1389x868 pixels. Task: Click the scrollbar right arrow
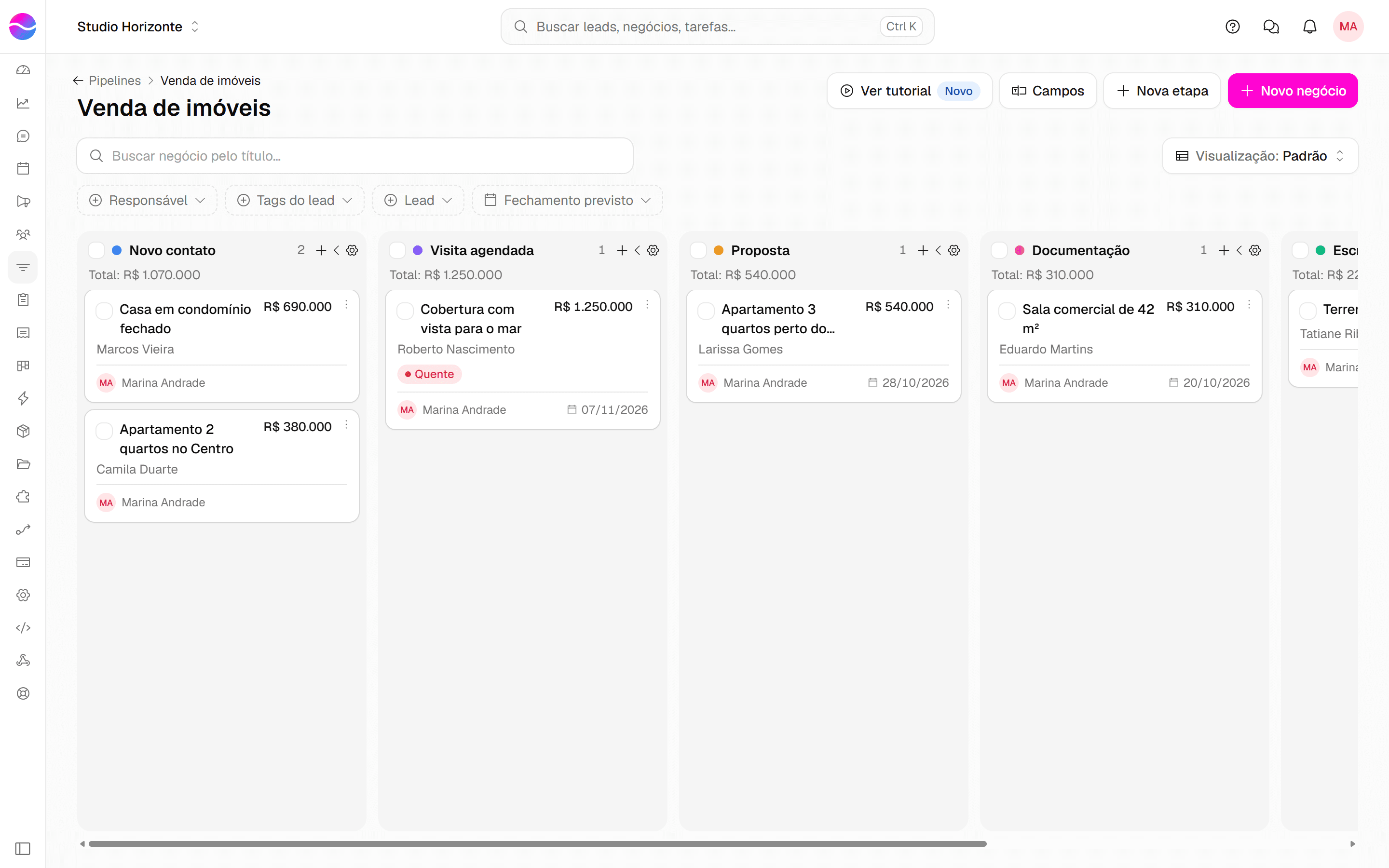pyautogui.click(x=1353, y=844)
